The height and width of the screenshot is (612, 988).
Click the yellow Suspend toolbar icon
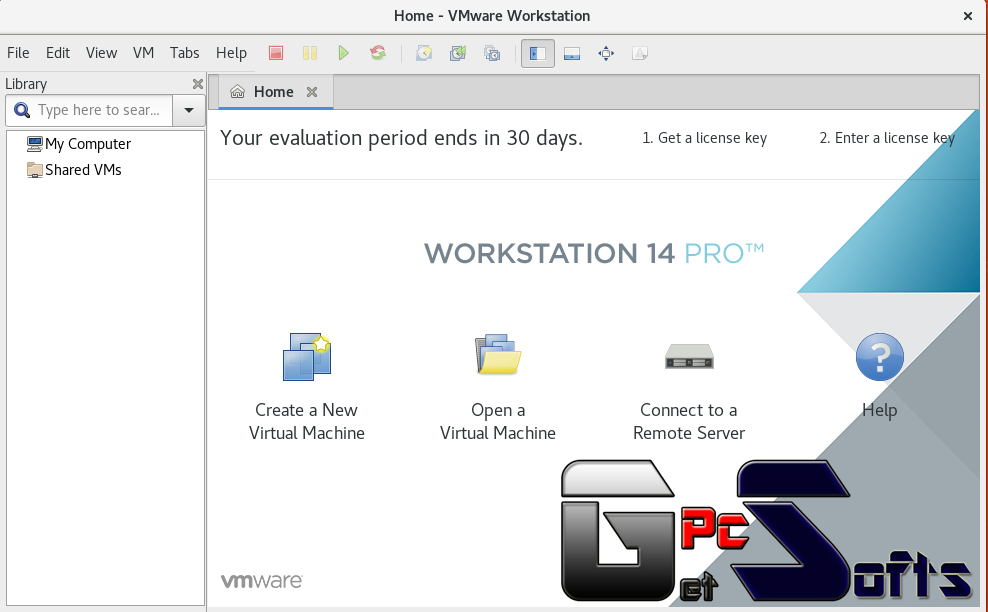pyautogui.click(x=310, y=53)
